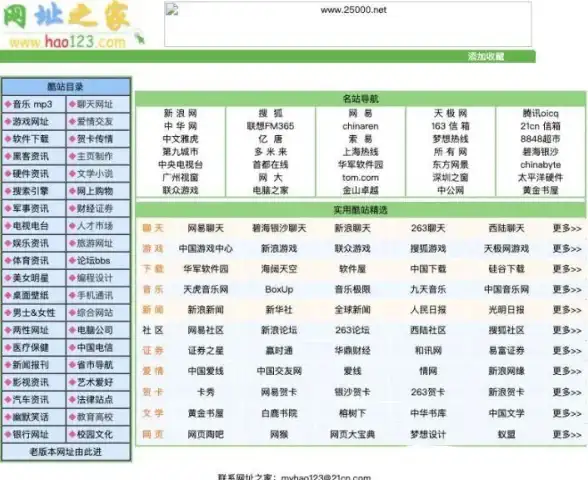Open chinabyte link
Image resolution: width=588 pixels, height=480 pixels.
(540, 165)
